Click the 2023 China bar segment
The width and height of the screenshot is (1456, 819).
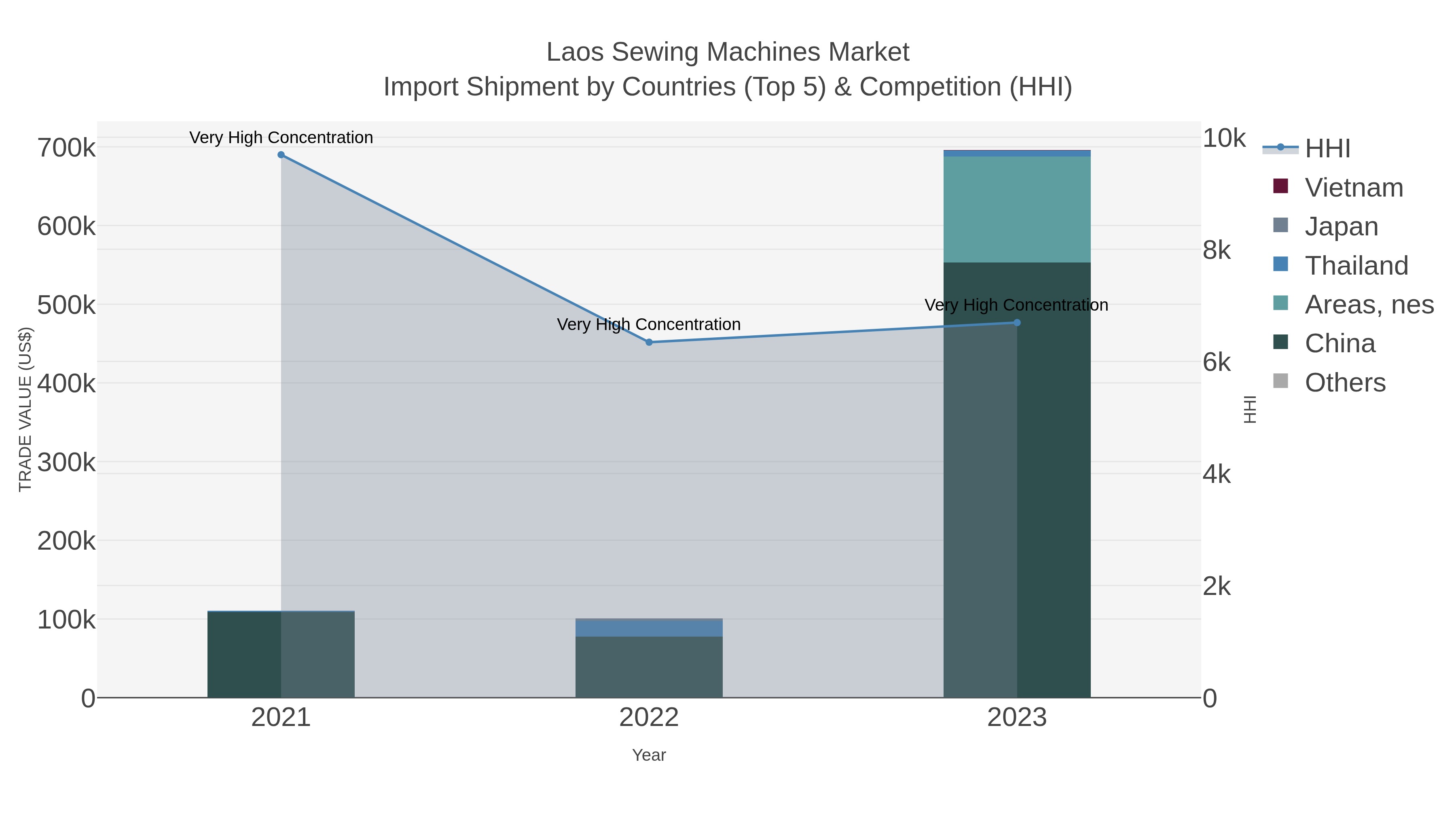pyautogui.click(x=1017, y=480)
